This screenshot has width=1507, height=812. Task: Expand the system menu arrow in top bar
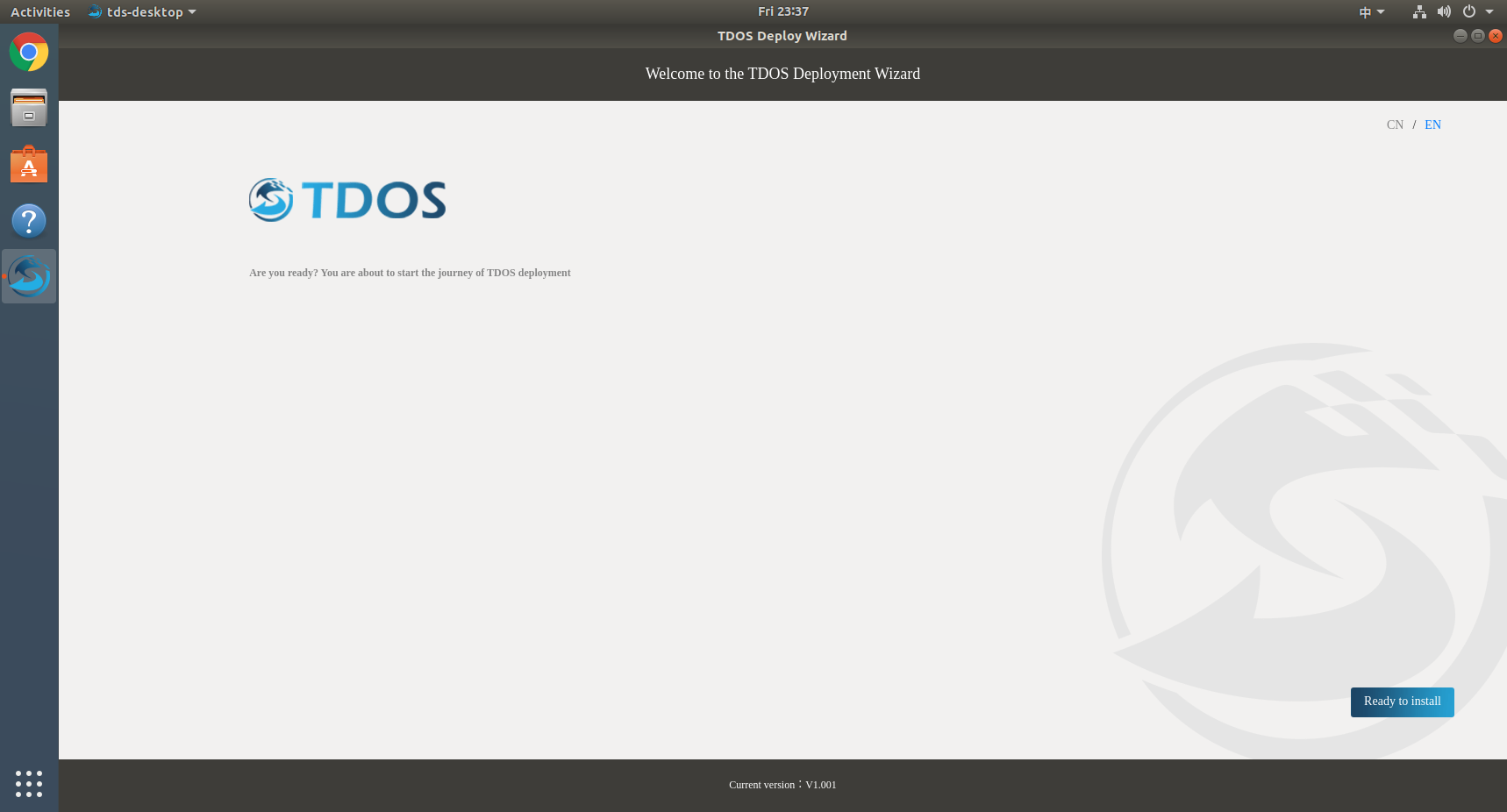tap(1489, 11)
